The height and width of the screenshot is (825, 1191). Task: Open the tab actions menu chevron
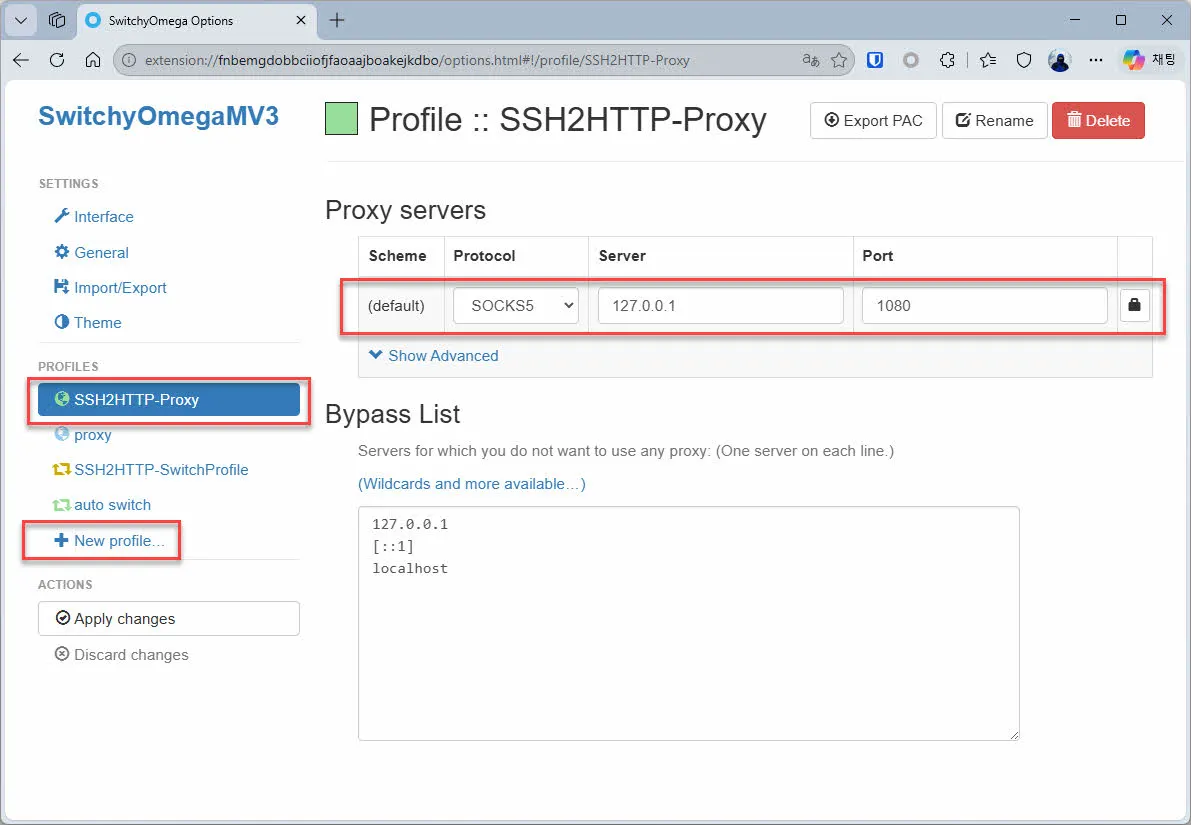21,21
